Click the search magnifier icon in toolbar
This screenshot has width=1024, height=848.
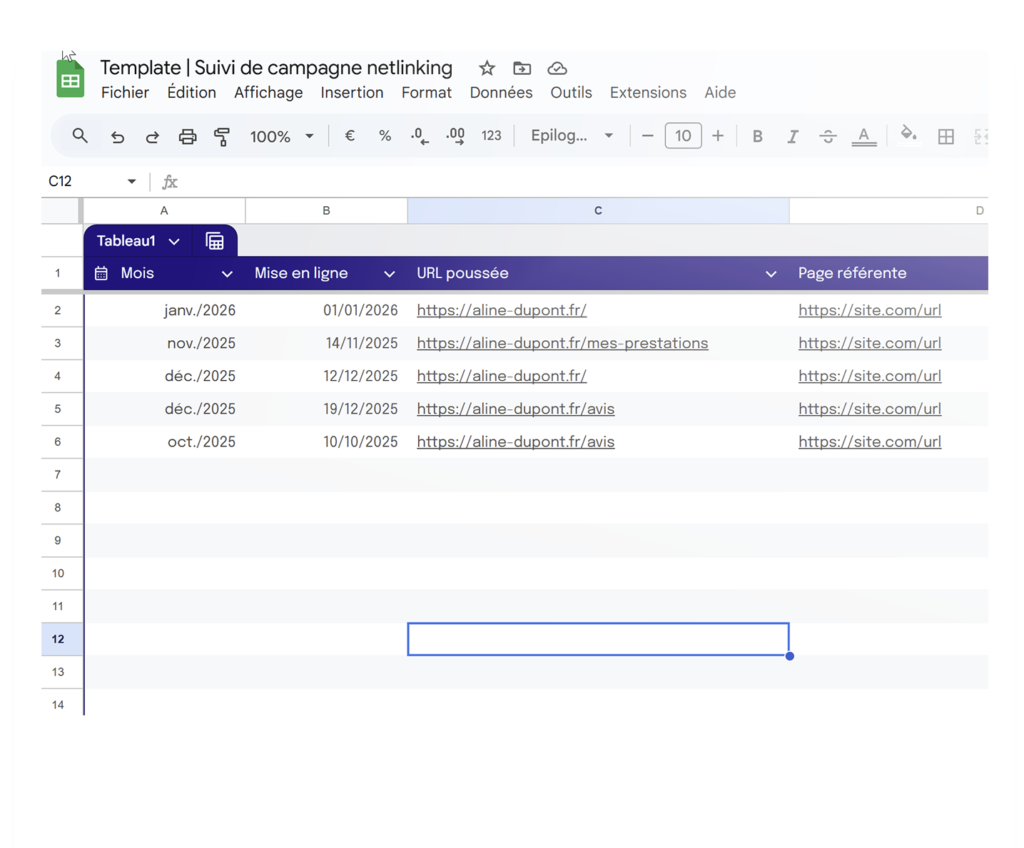(80, 136)
